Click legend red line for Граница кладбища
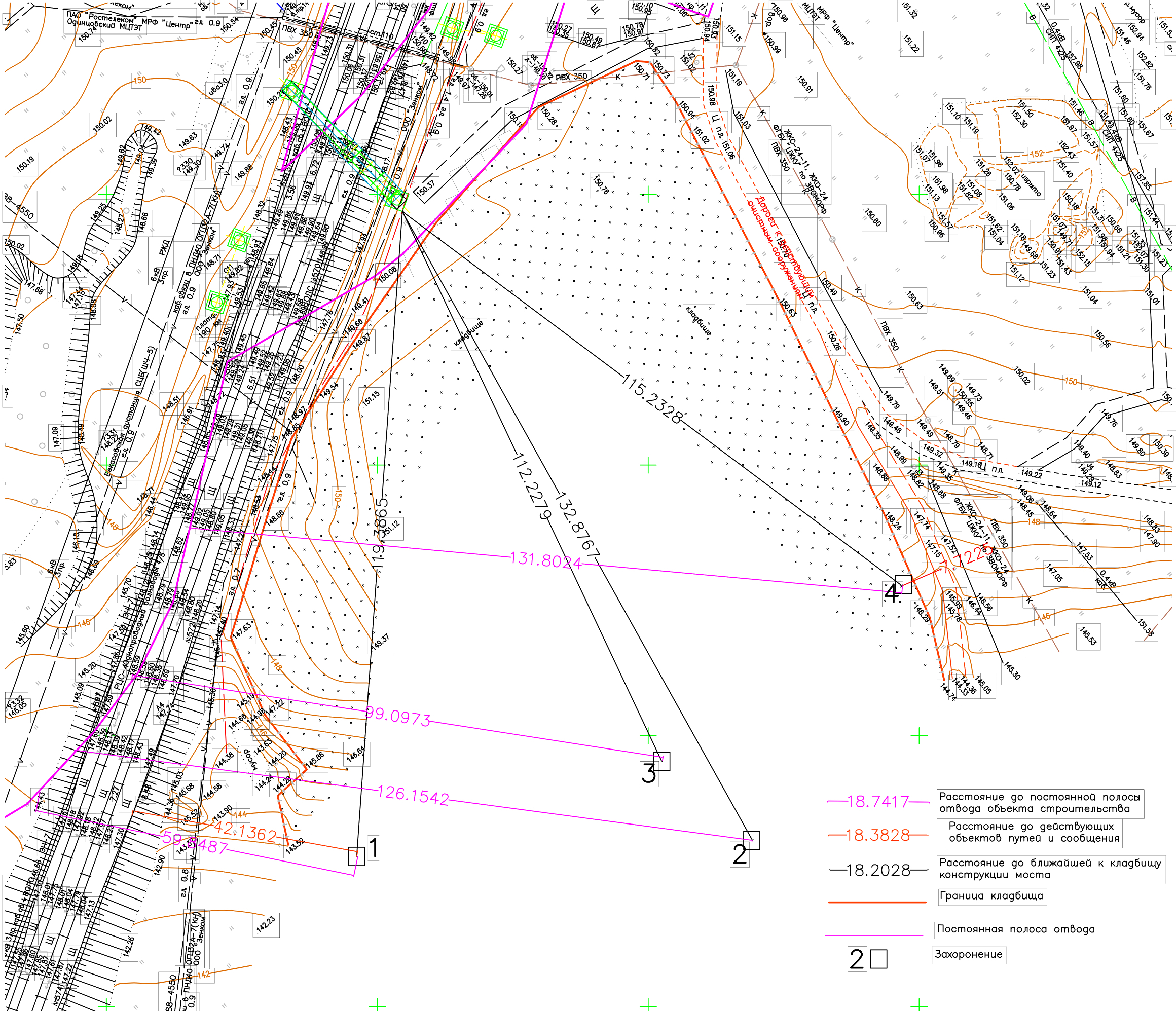The height and width of the screenshot is (1011, 1176). tap(877, 902)
